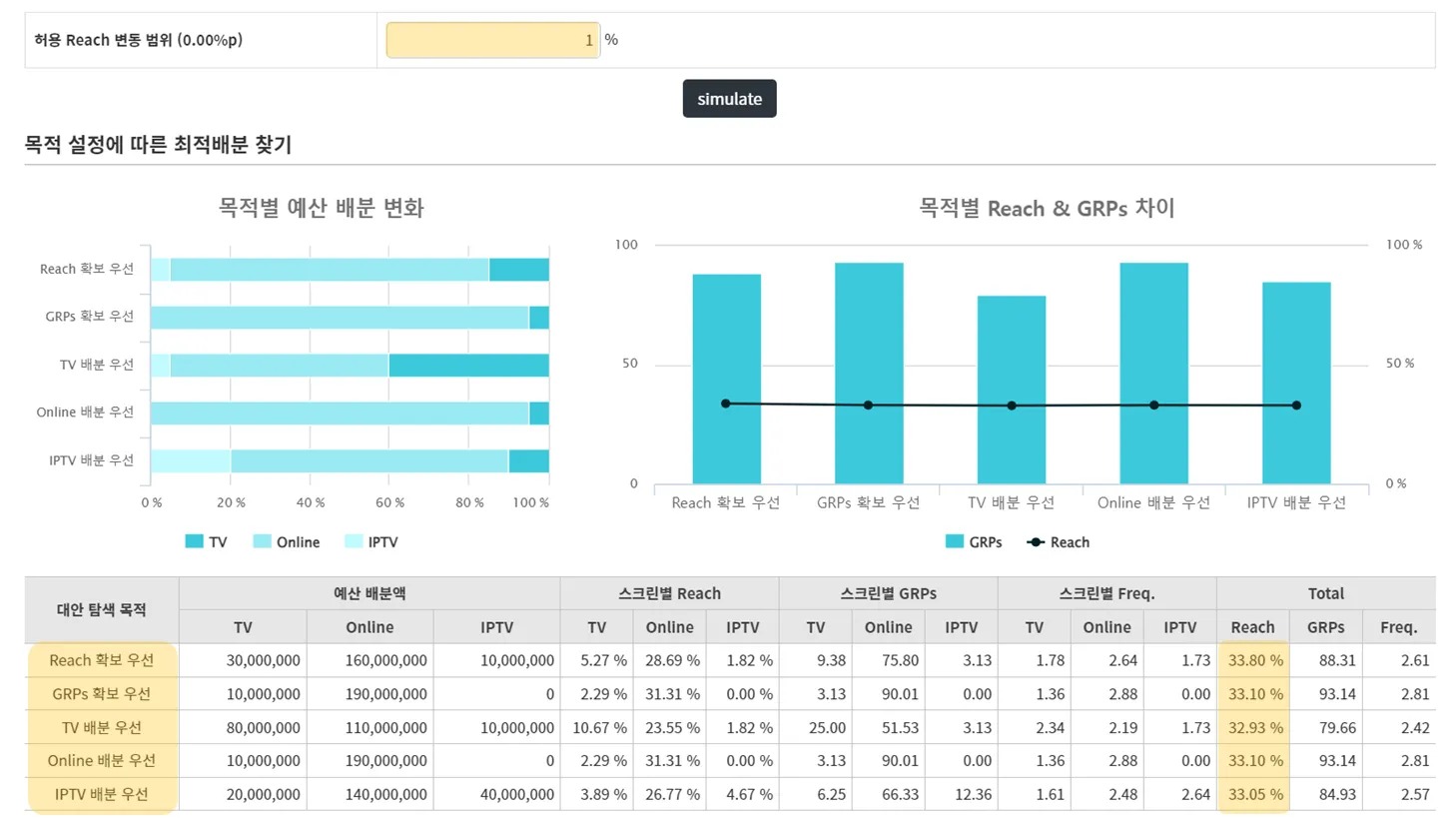Toggle Reach line series in the chart legend
The height and width of the screenshot is (818, 1456).
pyautogui.click(x=1059, y=542)
